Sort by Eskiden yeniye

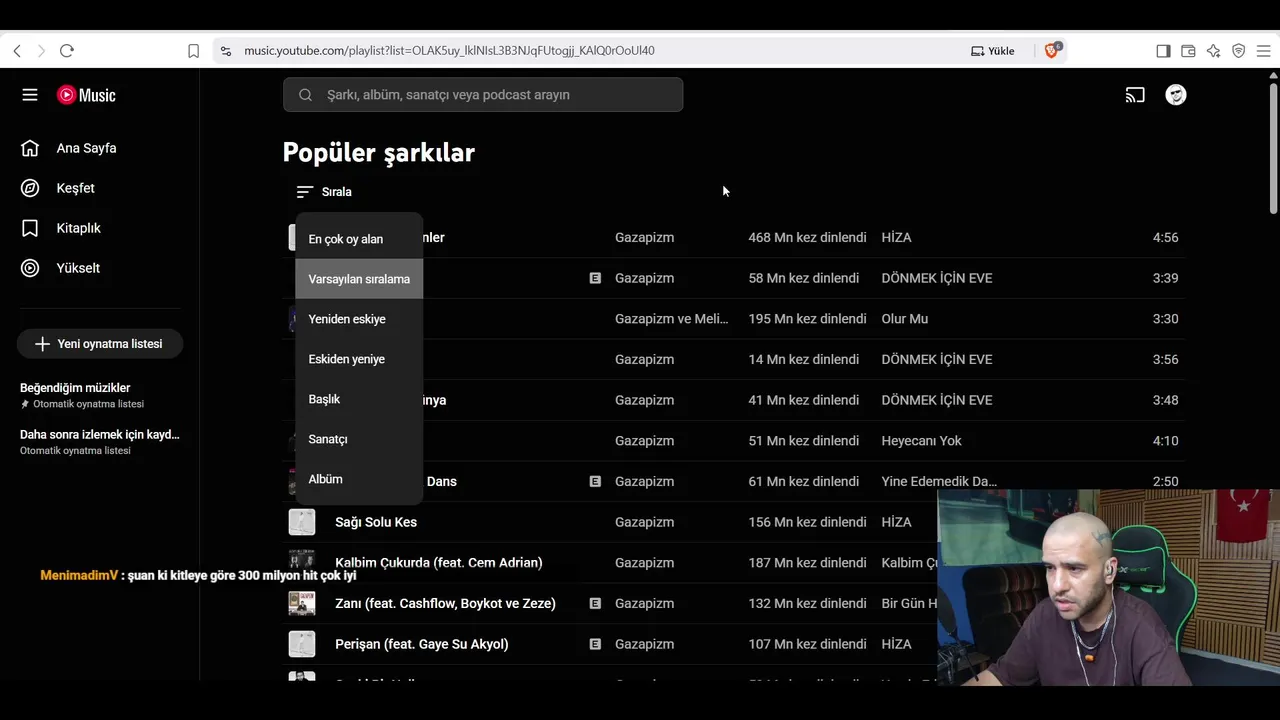[x=359, y=359]
